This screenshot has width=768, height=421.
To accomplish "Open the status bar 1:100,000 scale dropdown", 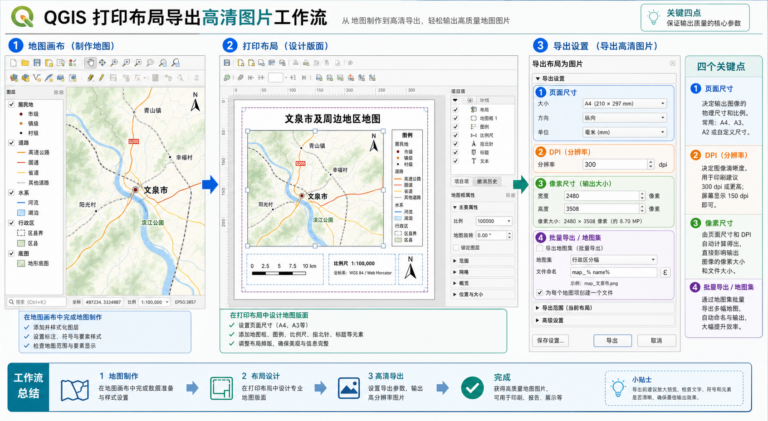I will pos(154,302).
